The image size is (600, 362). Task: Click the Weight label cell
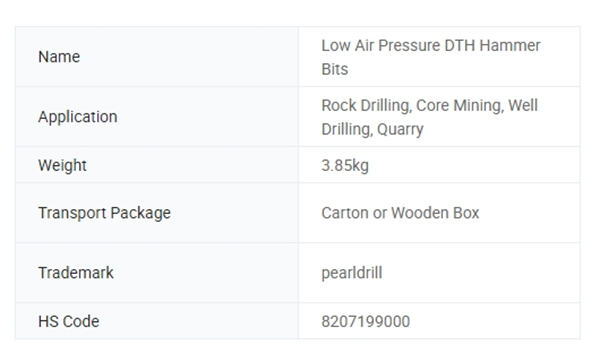(157, 165)
